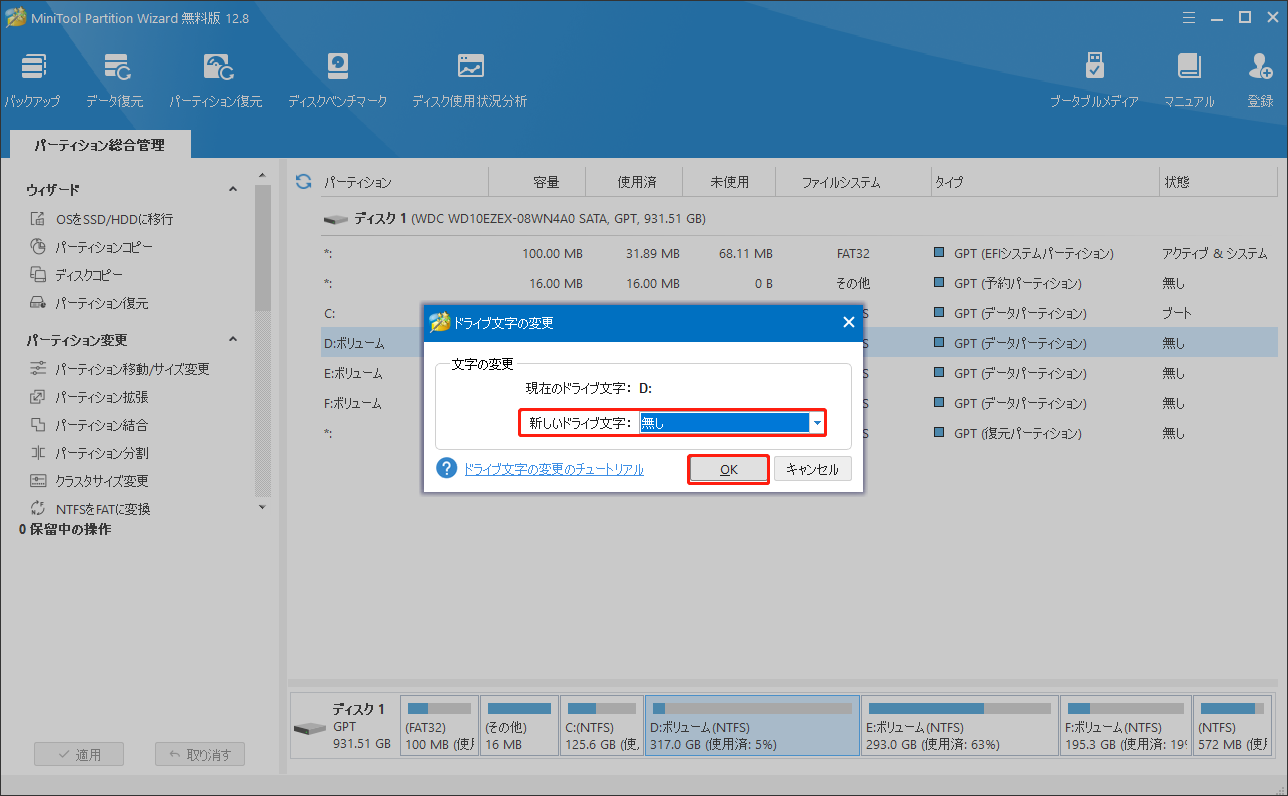Choose Convert NTFS to FAT (NTFSをFATに変換)
1288x796 pixels.
pos(90,509)
